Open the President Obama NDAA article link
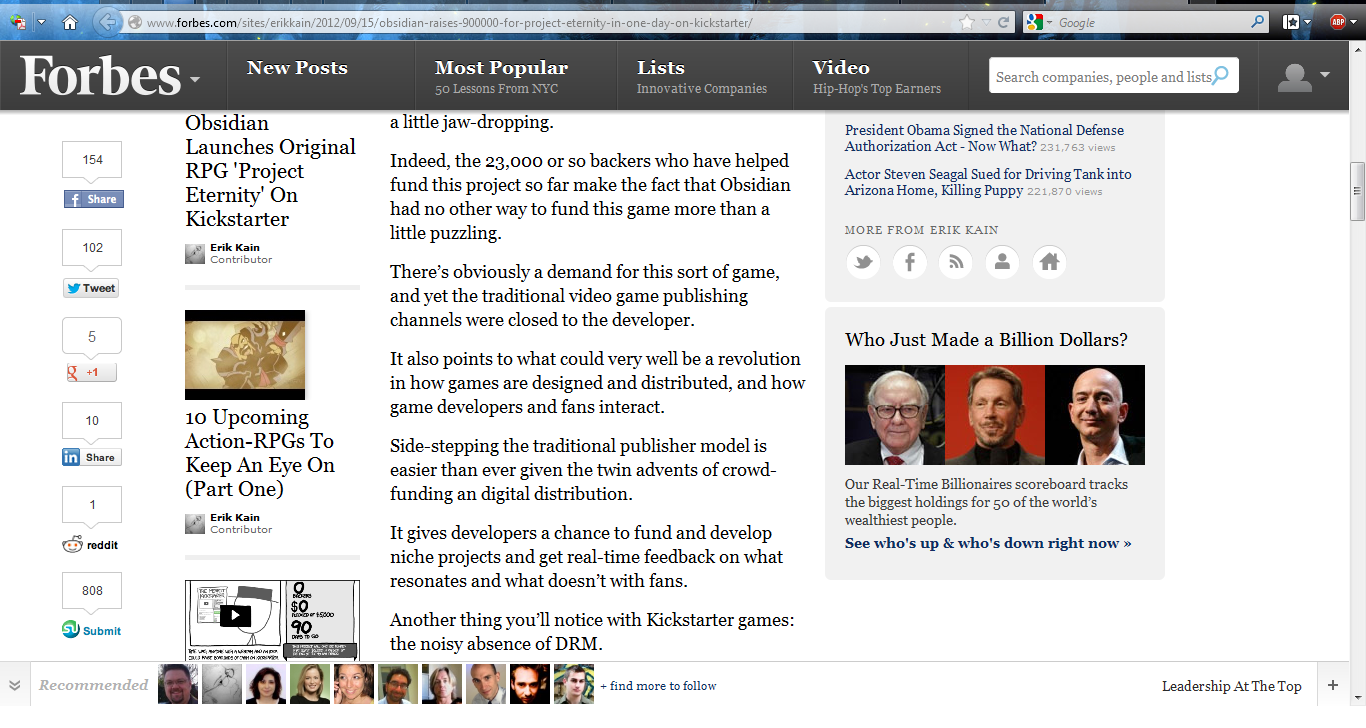The width and height of the screenshot is (1366, 728). click(984, 138)
